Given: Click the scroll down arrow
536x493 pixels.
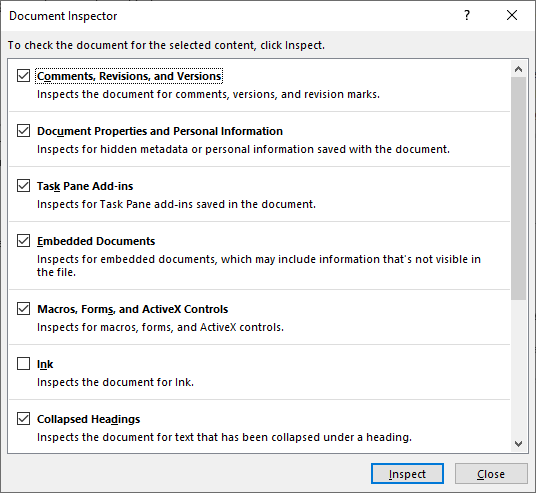Looking at the screenshot, I should point(518,444).
